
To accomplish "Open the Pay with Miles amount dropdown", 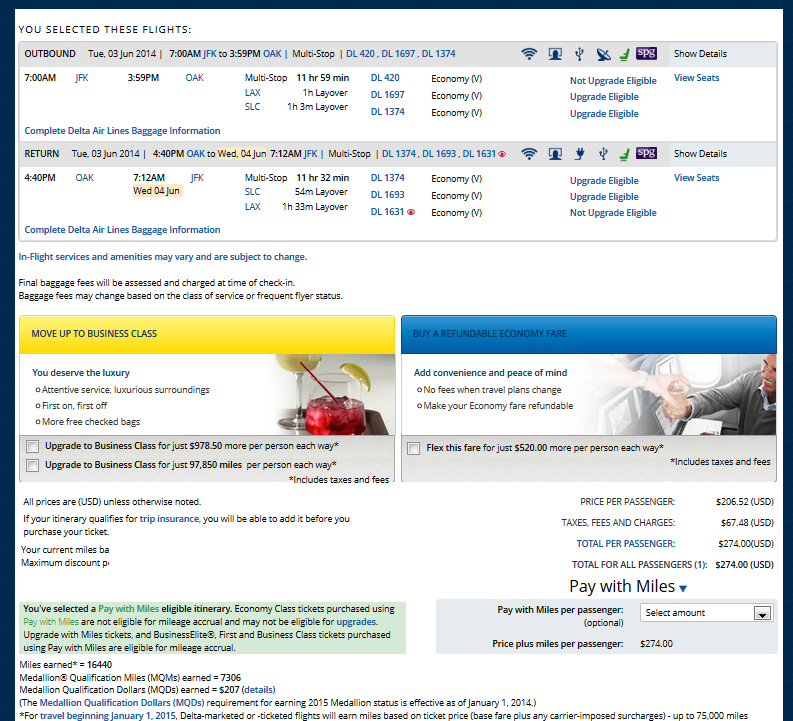I will point(708,613).
